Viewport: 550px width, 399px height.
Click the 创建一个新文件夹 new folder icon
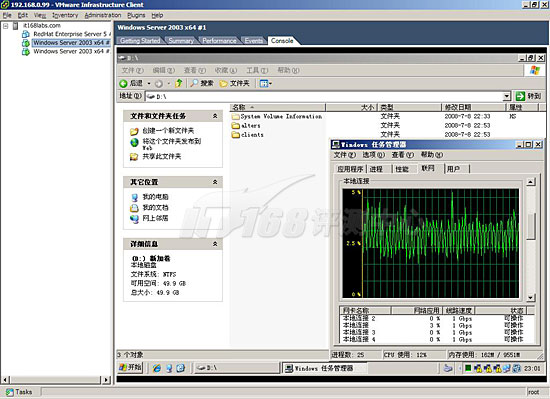(x=134, y=131)
